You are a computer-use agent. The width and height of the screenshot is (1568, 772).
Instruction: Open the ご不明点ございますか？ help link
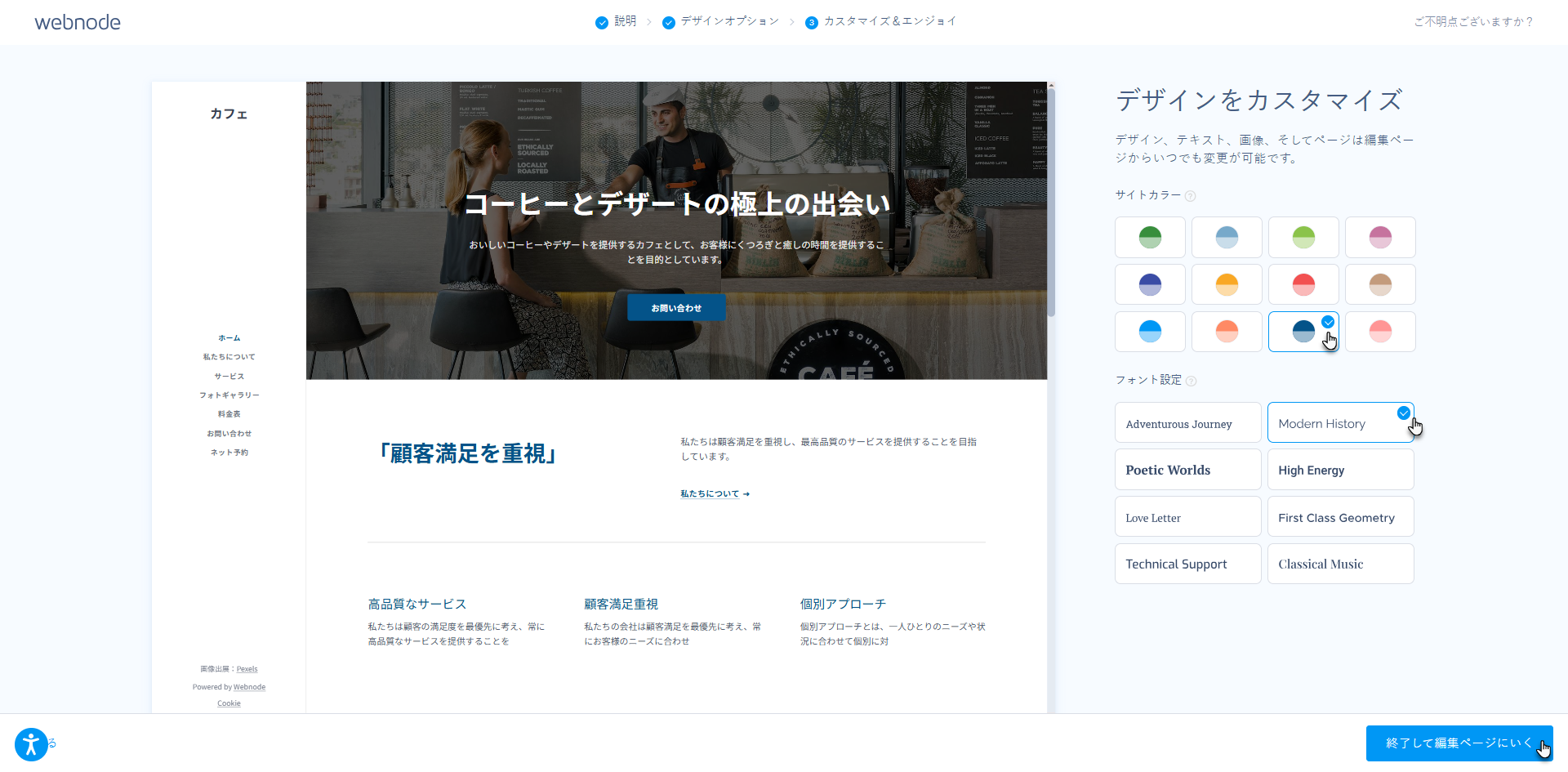pyautogui.click(x=1474, y=22)
